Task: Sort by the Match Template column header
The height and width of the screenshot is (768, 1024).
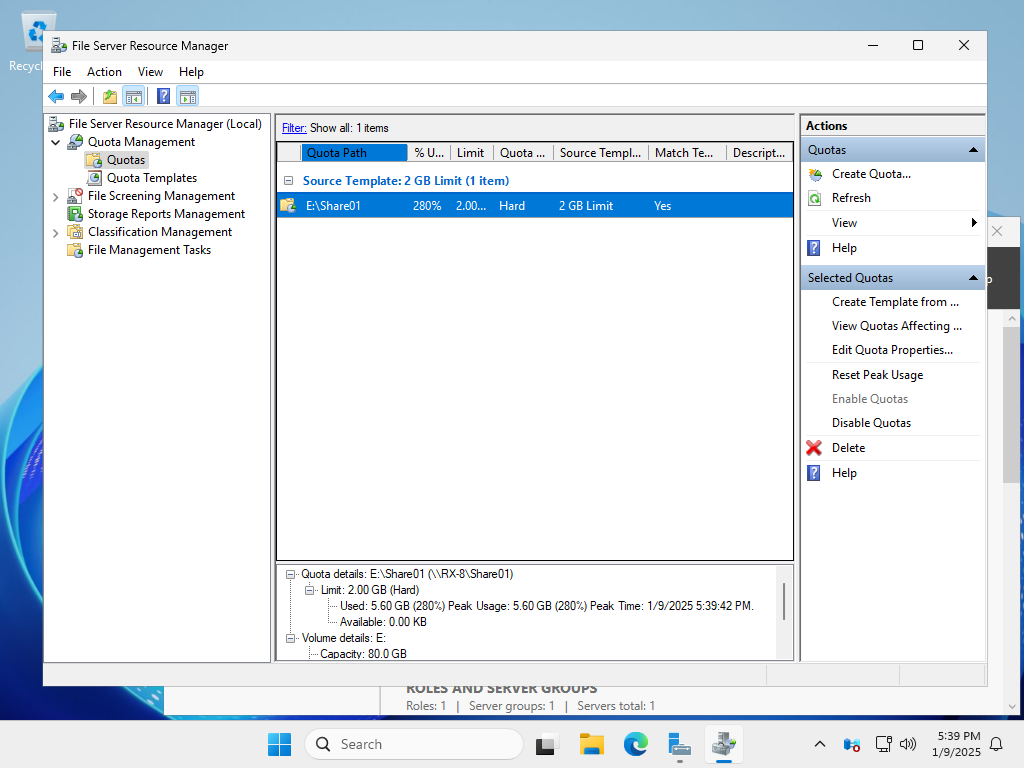Action: point(687,153)
